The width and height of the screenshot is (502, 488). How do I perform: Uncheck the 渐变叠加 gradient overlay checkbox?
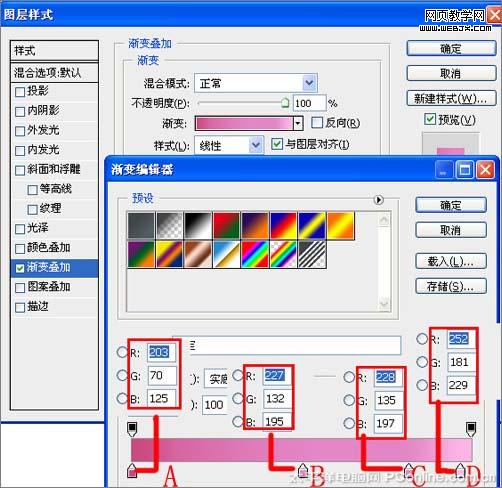[x=20, y=268]
